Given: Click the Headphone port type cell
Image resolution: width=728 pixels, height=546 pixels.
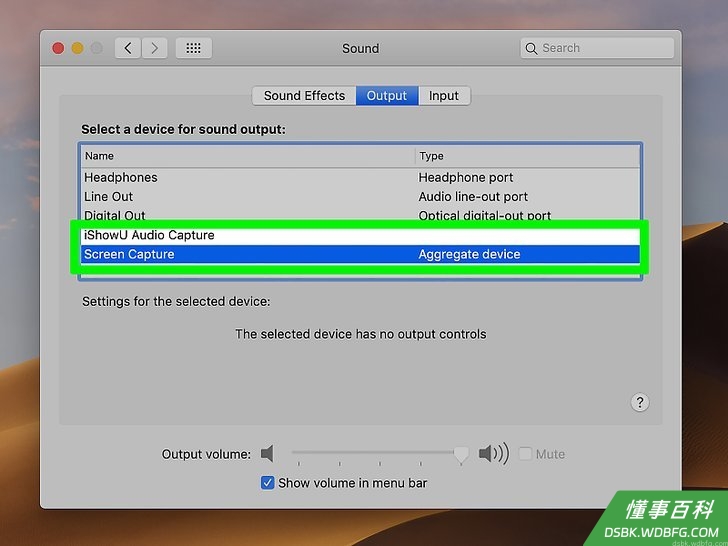Looking at the screenshot, I should [x=466, y=177].
